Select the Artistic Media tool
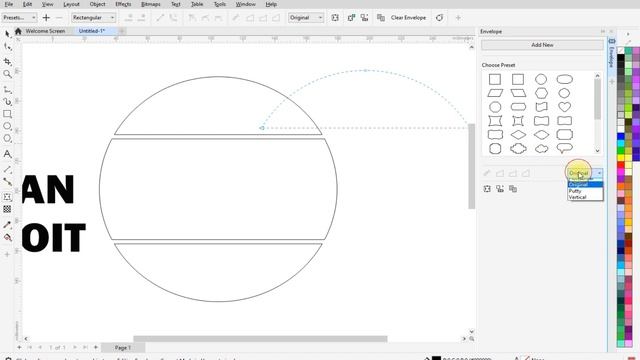Viewport: 640px width, 360px height. pos(7,101)
